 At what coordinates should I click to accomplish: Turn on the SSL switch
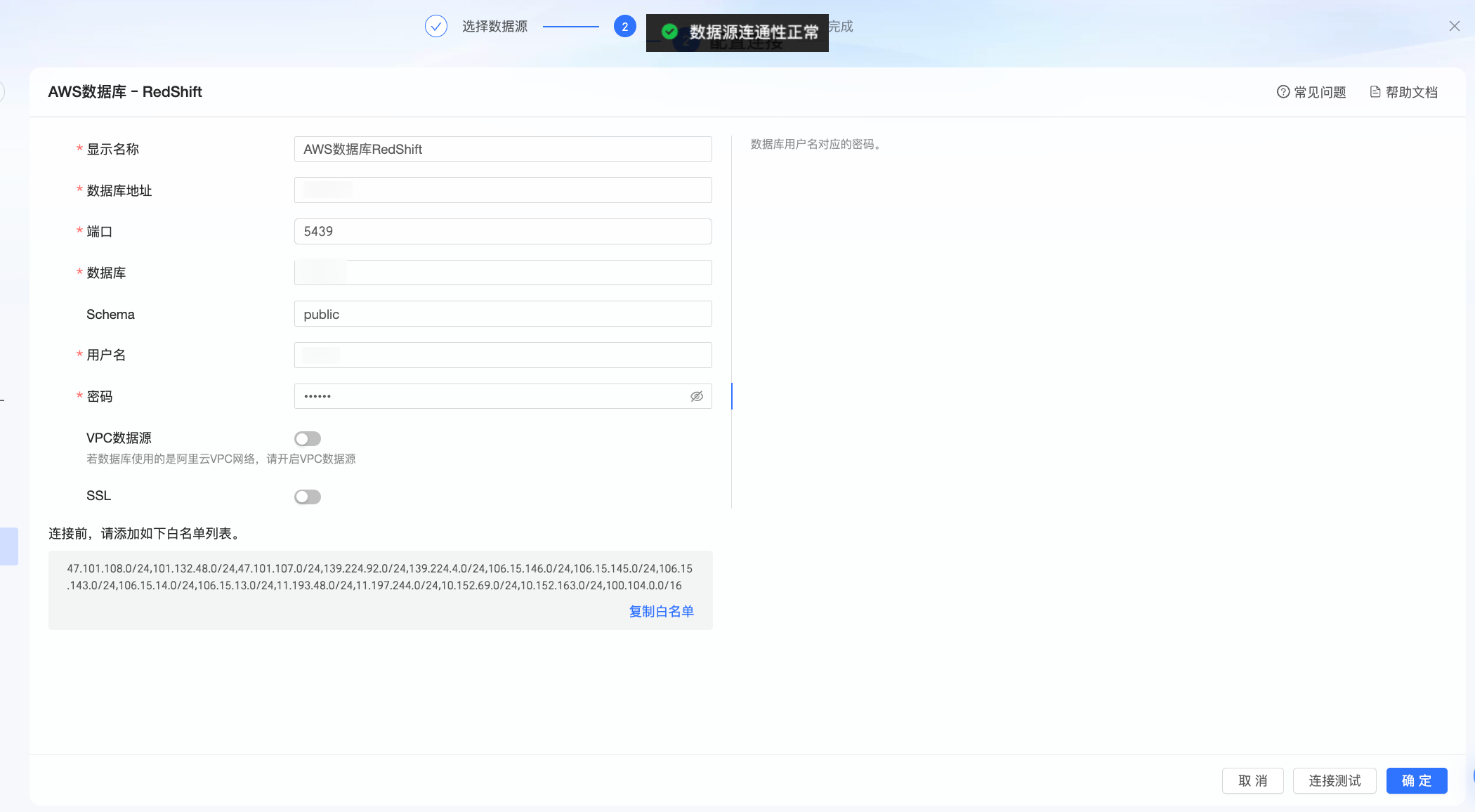[308, 497]
